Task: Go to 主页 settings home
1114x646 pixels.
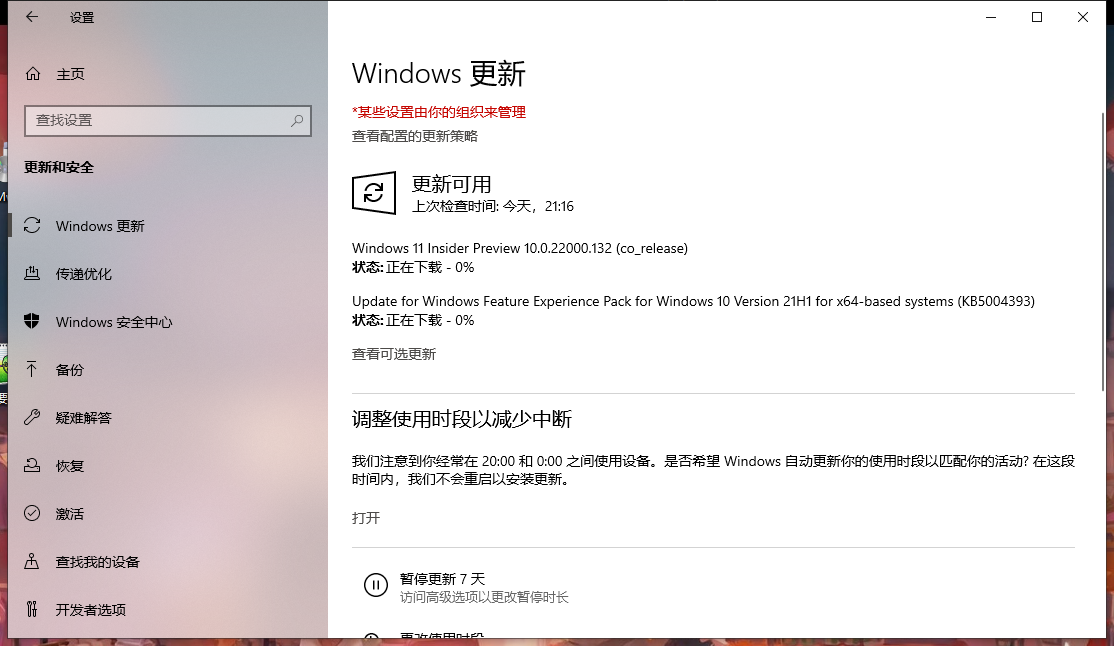Action: coord(70,74)
